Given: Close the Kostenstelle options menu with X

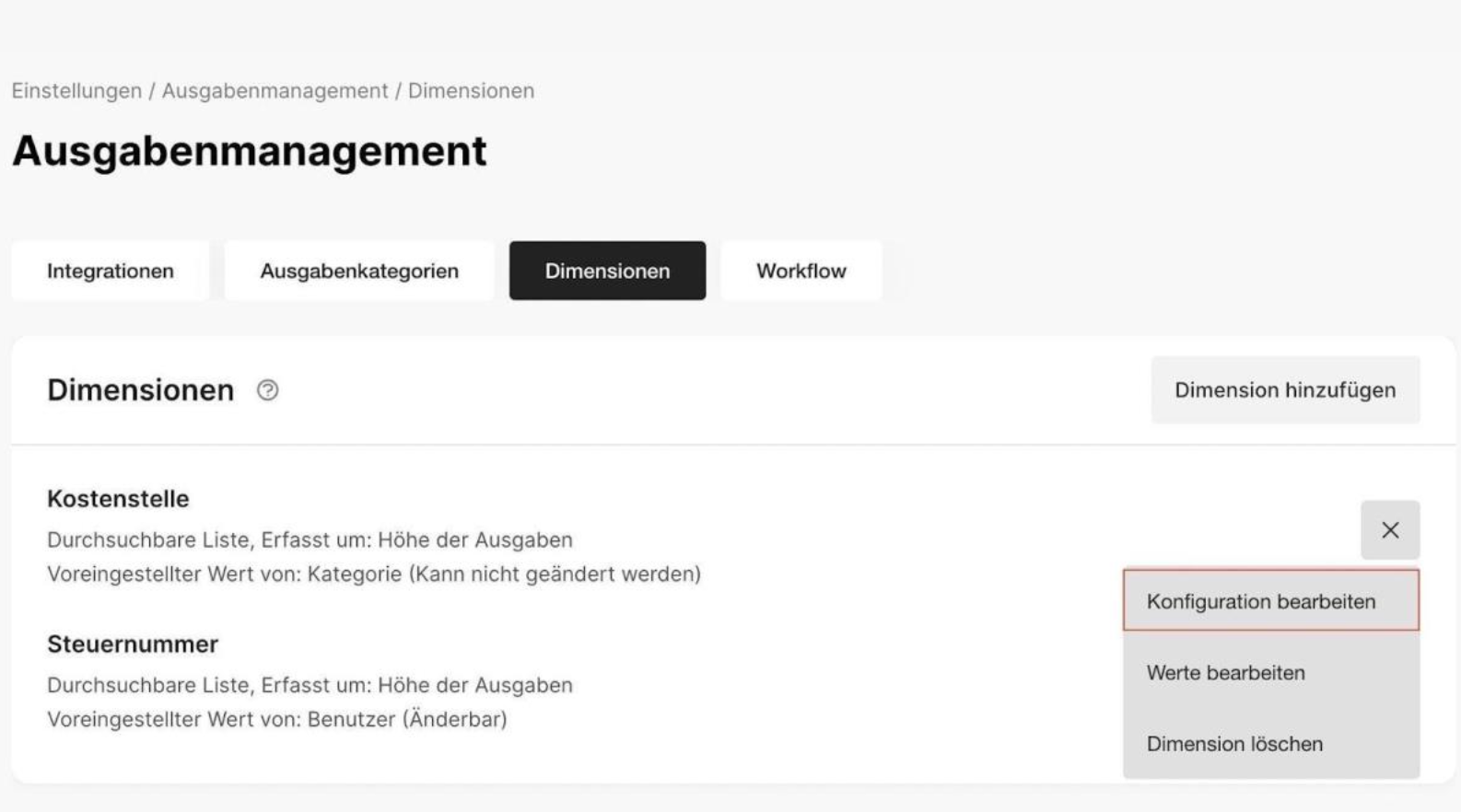Looking at the screenshot, I should click(1390, 530).
